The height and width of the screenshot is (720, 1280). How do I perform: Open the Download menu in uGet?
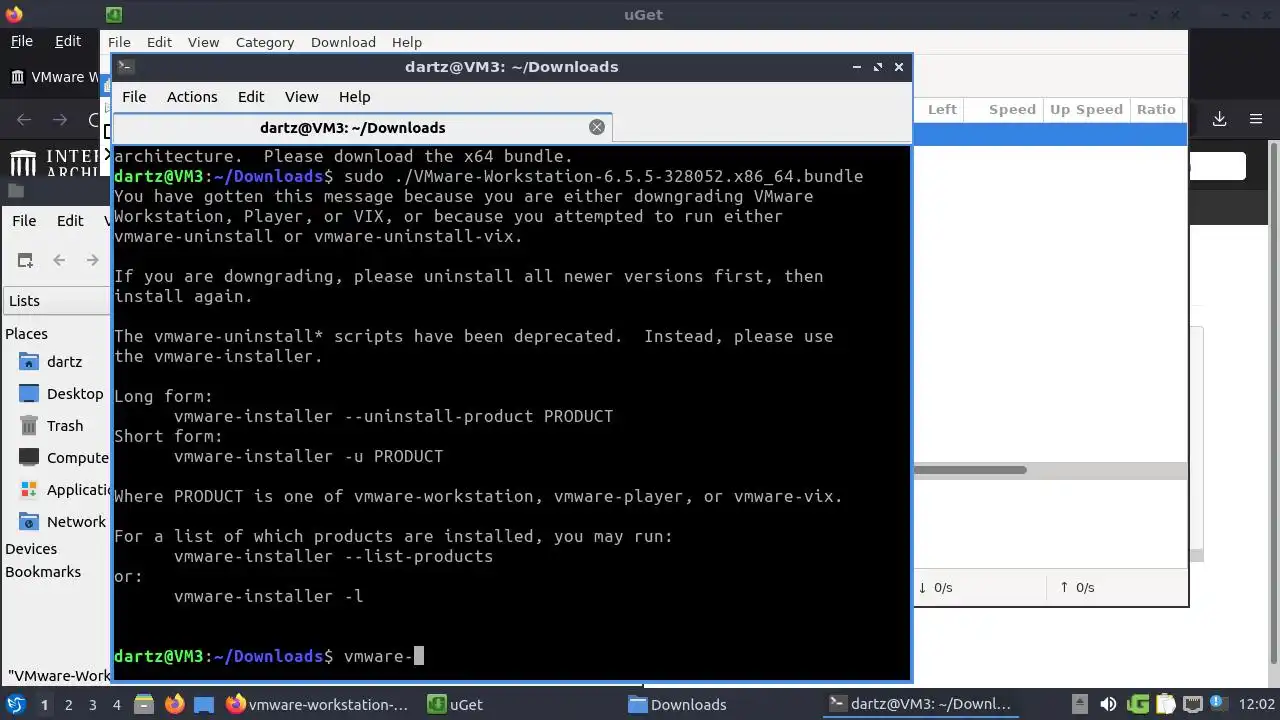click(x=343, y=42)
